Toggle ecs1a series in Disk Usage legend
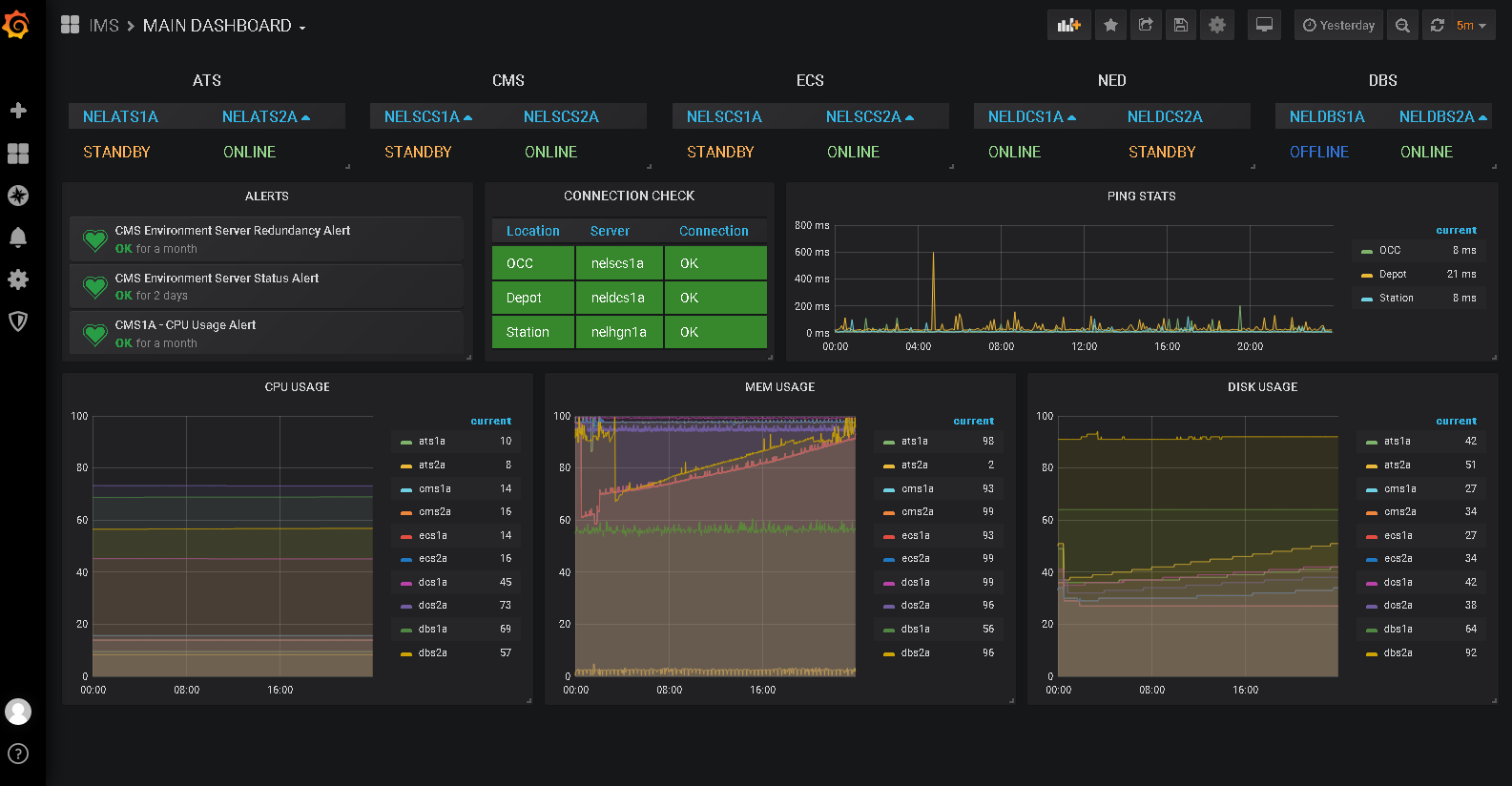Image resolution: width=1512 pixels, height=786 pixels. tap(1398, 535)
